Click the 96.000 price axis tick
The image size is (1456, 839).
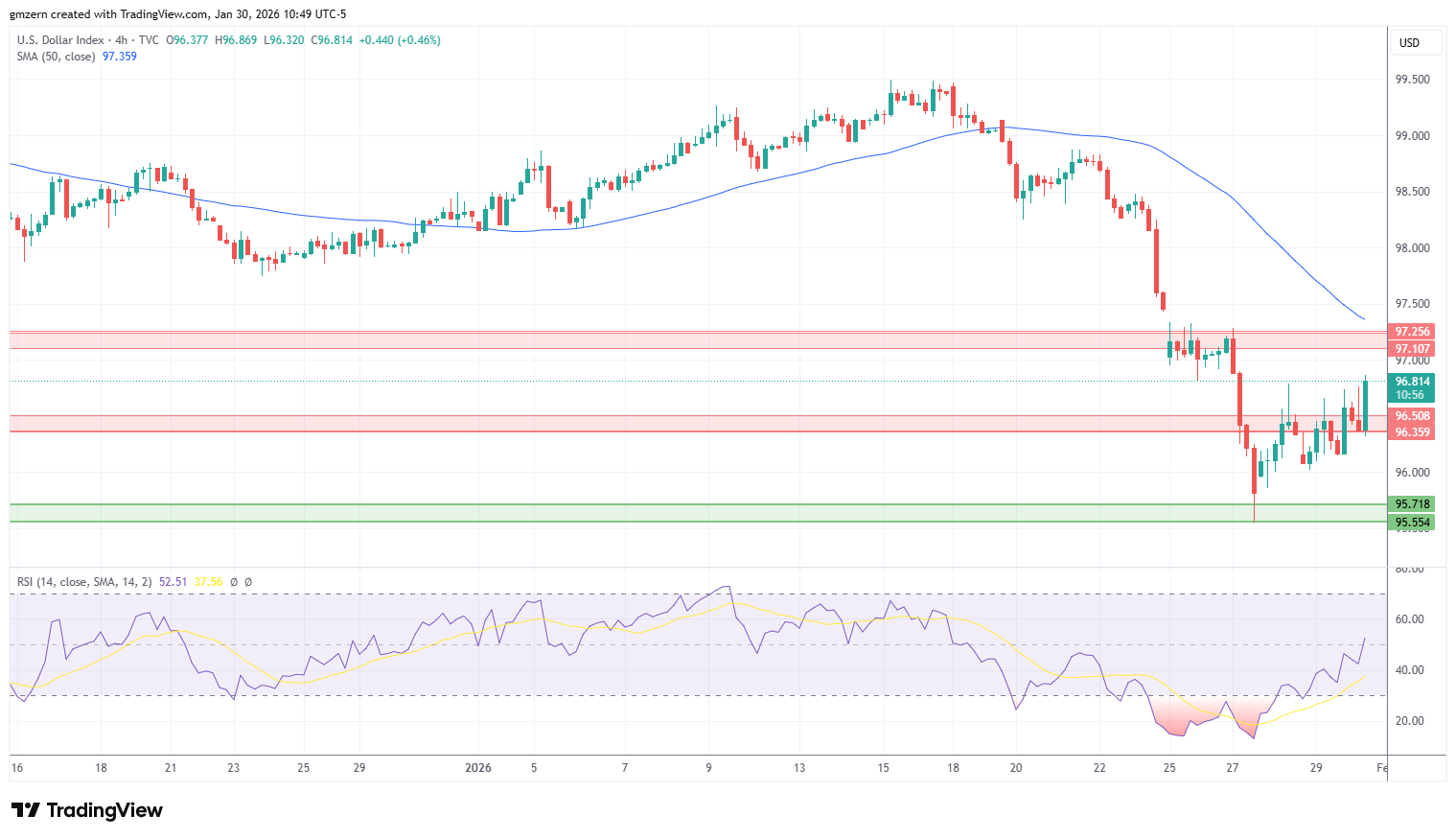click(1412, 473)
